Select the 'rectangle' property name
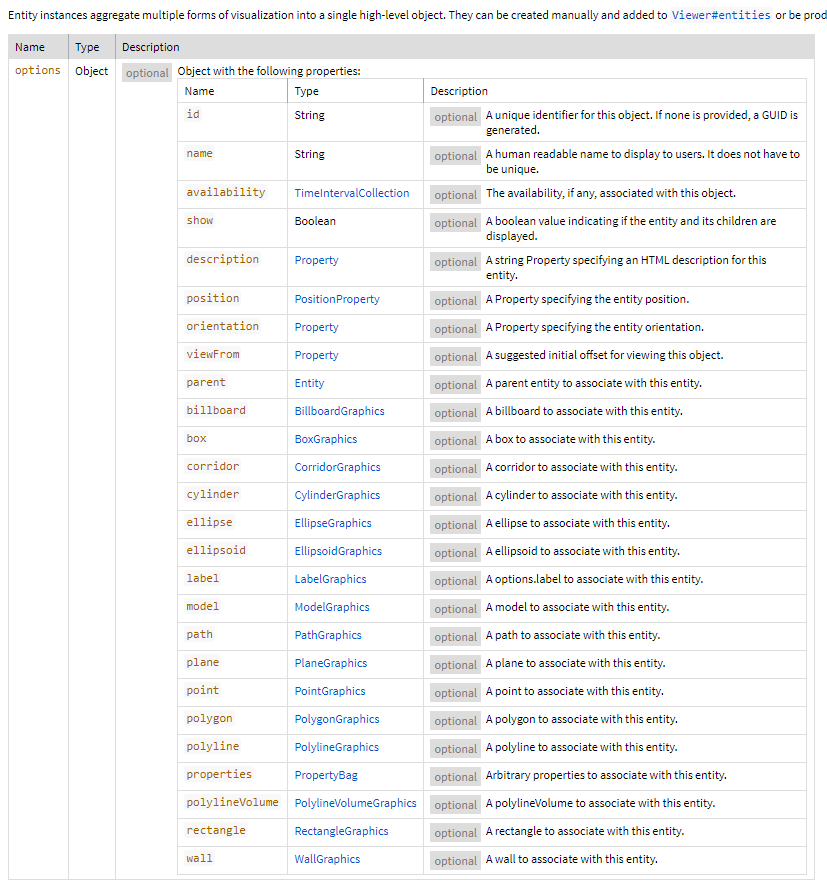Screen dimensions: 827x887 coord(216,830)
